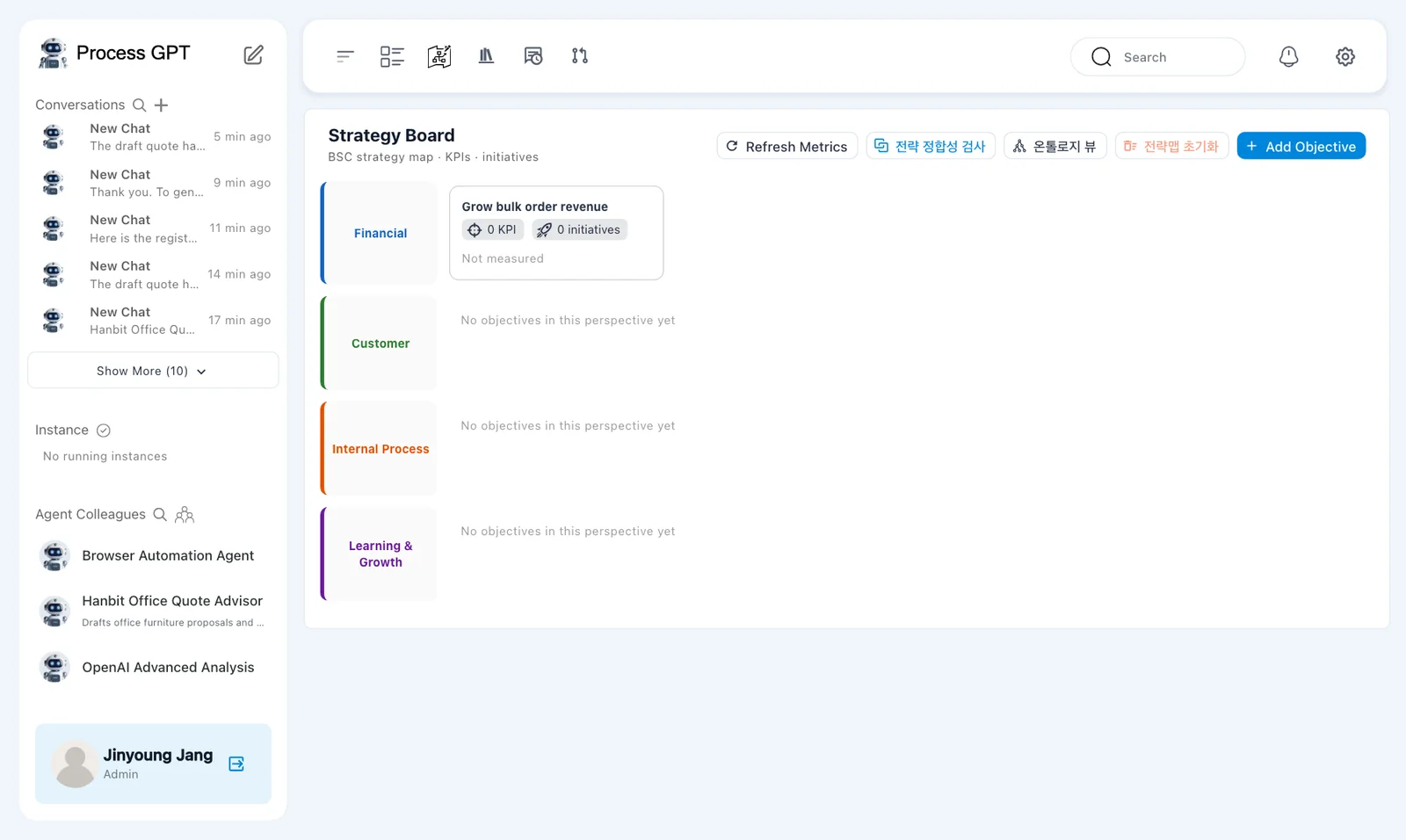
Task: Select Hanbit Office Quote Advisor agent
Action: point(153,611)
